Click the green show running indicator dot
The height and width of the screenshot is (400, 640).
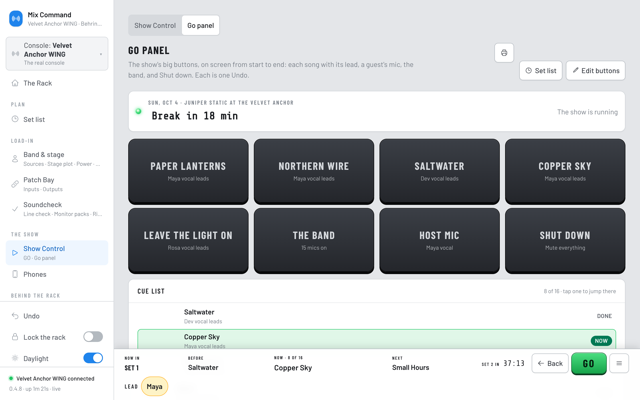point(138,111)
